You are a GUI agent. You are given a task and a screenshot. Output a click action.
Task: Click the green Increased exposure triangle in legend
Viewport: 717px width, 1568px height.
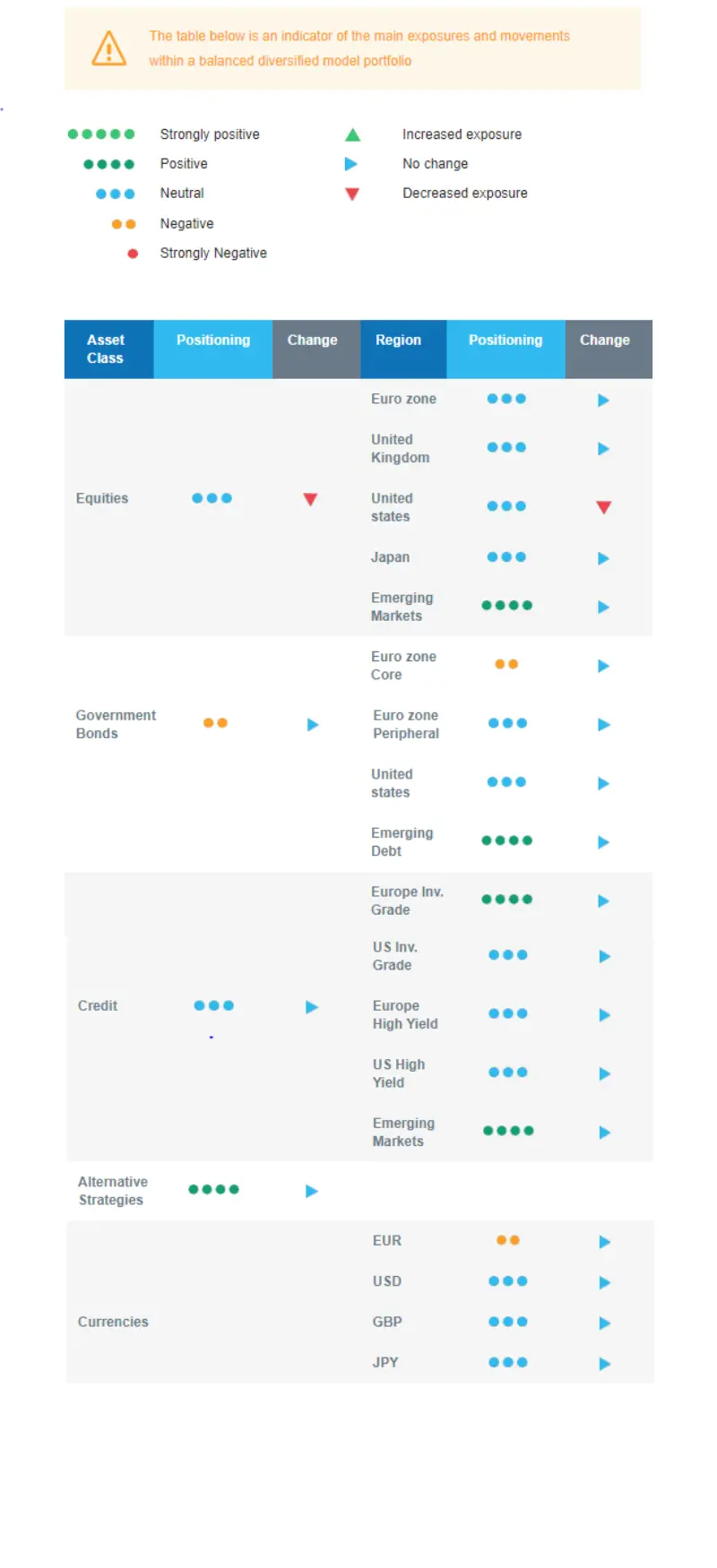pos(353,134)
